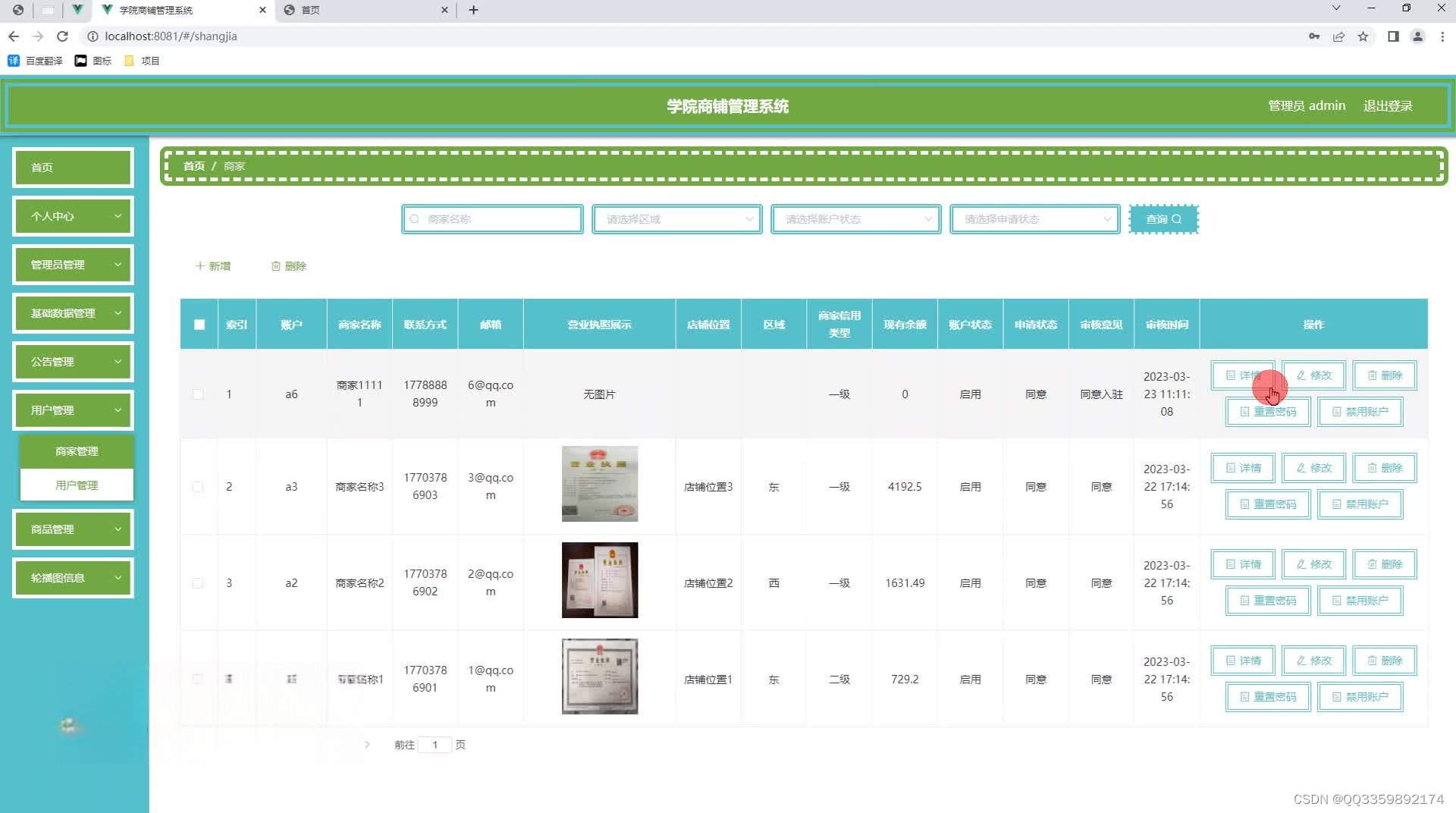Open the password key icon
The image size is (1456, 813).
pos(1314,36)
